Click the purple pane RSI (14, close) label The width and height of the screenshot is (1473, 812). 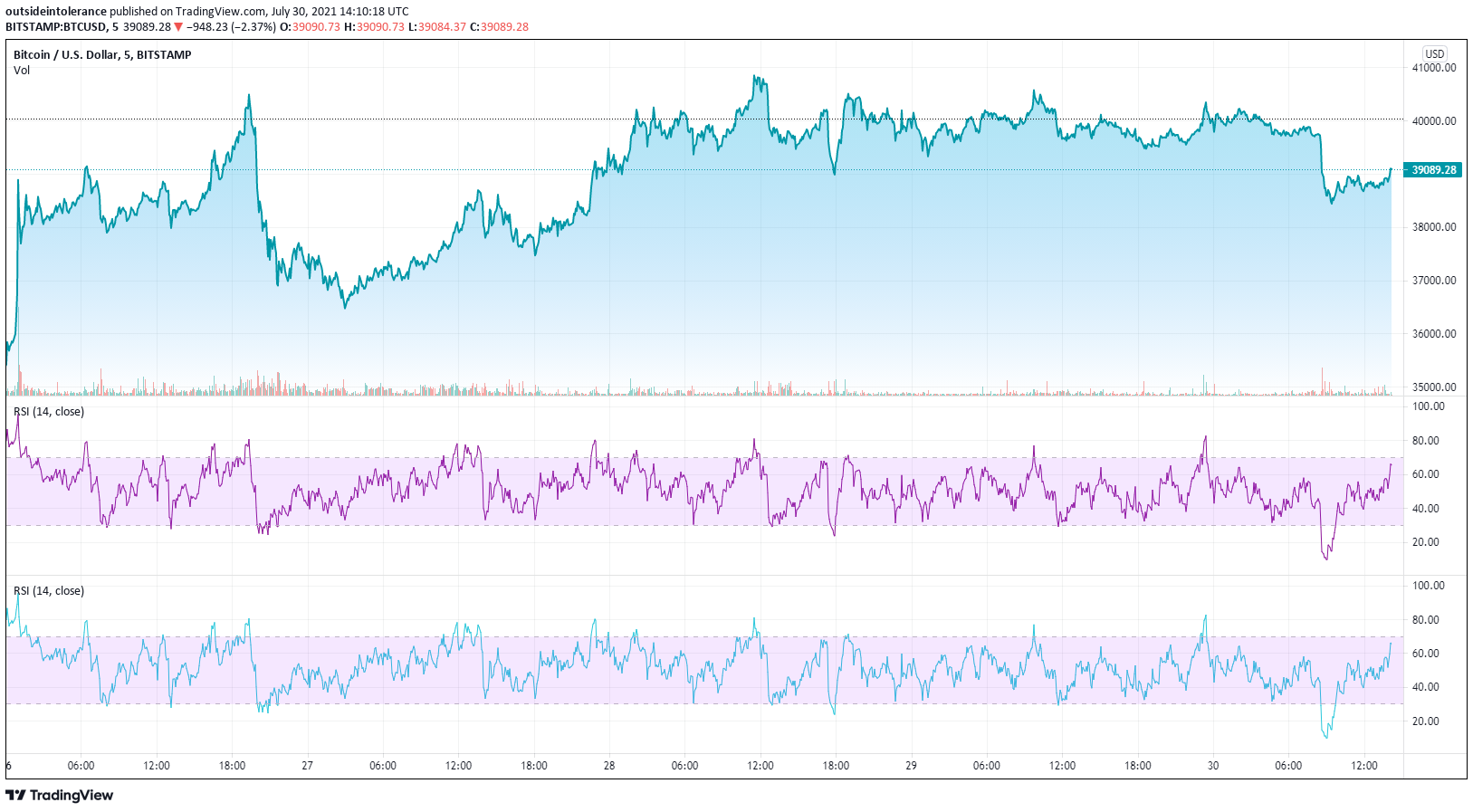[49, 412]
